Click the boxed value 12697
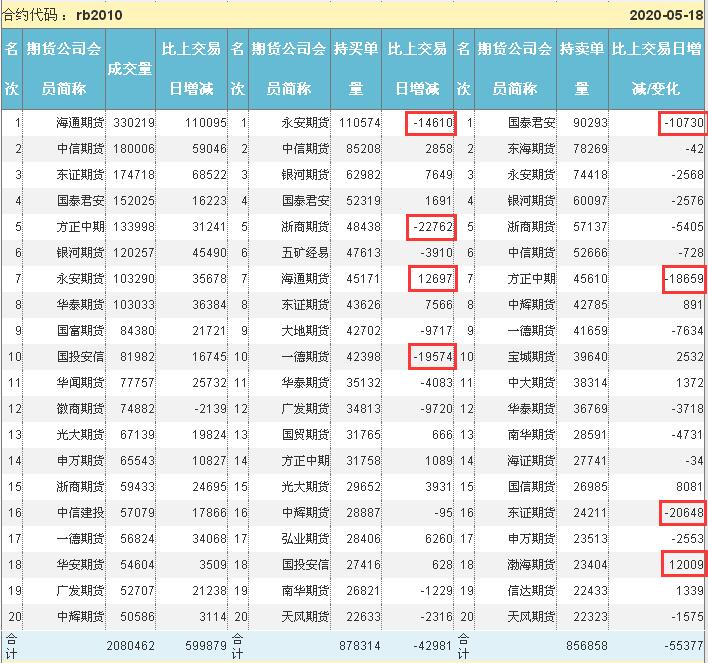The width and height of the screenshot is (708, 663). tap(435, 279)
